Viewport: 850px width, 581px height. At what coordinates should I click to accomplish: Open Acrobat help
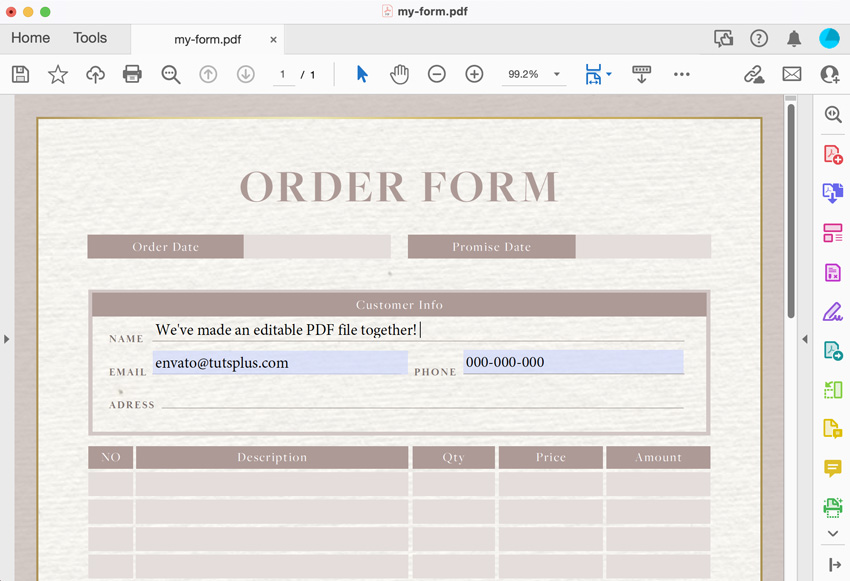(758, 37)
